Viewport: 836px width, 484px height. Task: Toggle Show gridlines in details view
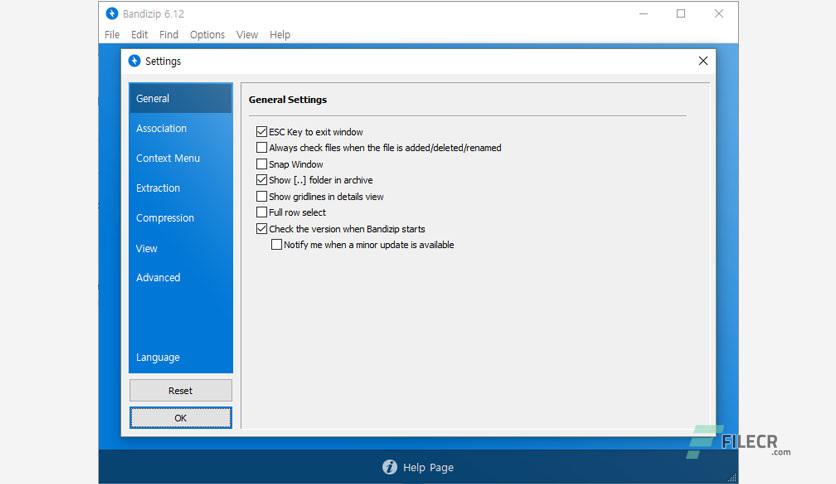click(x=261, y=196)
